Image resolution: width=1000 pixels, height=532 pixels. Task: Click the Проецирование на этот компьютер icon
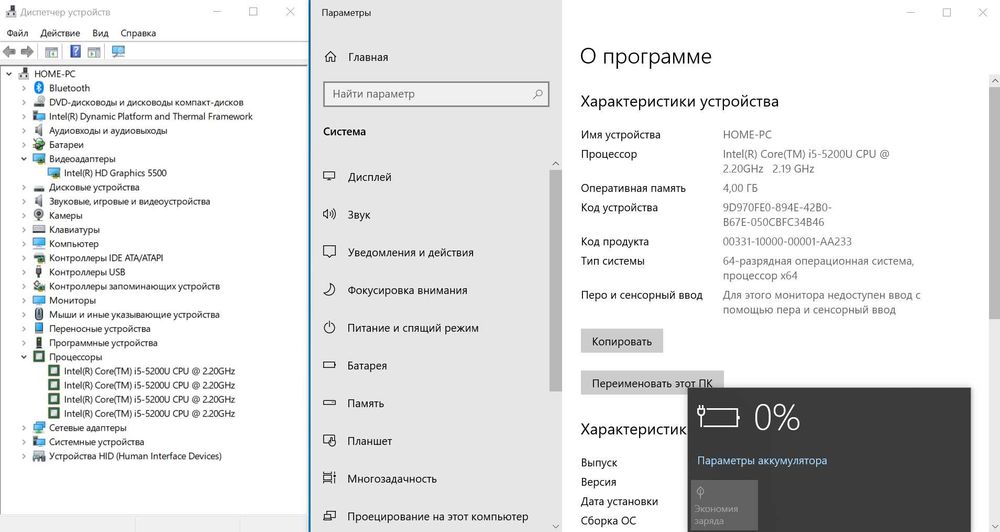coord(329,515)
